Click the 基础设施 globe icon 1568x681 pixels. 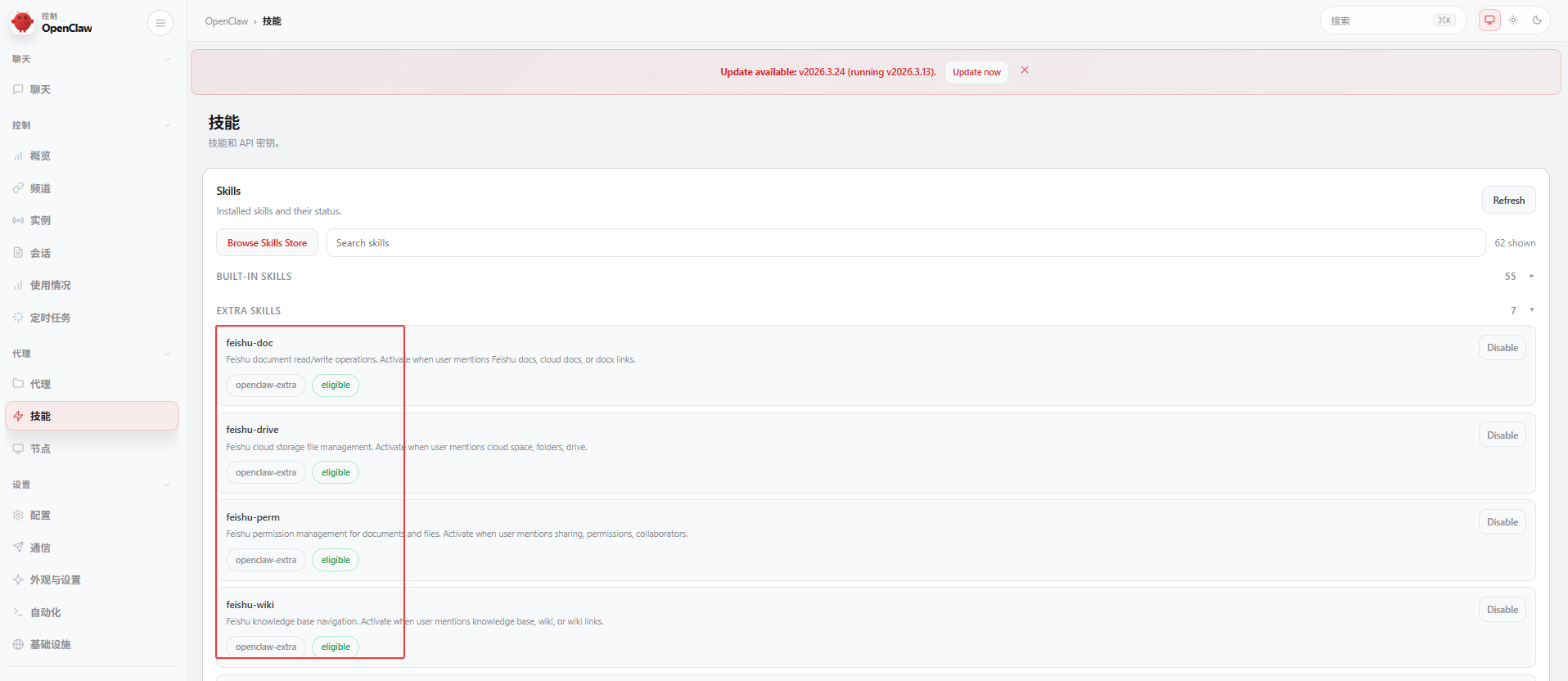(18, 644)
